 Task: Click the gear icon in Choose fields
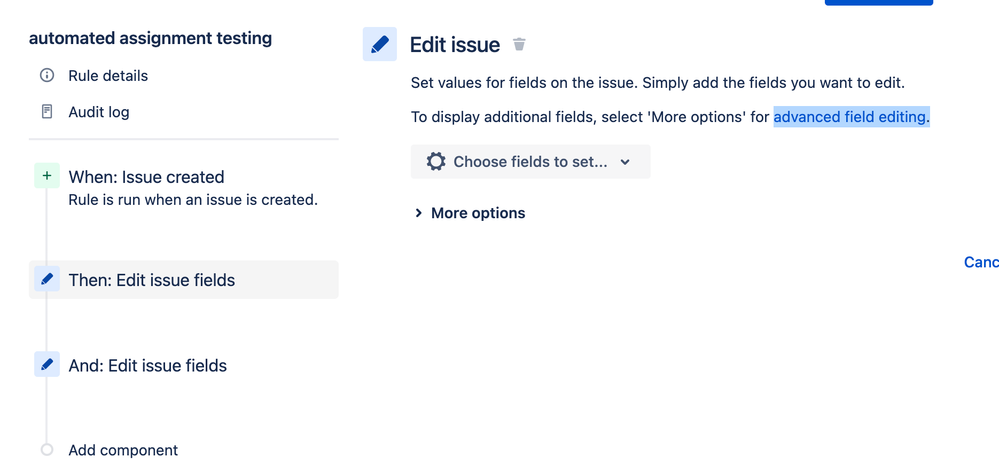click(436, 161)
